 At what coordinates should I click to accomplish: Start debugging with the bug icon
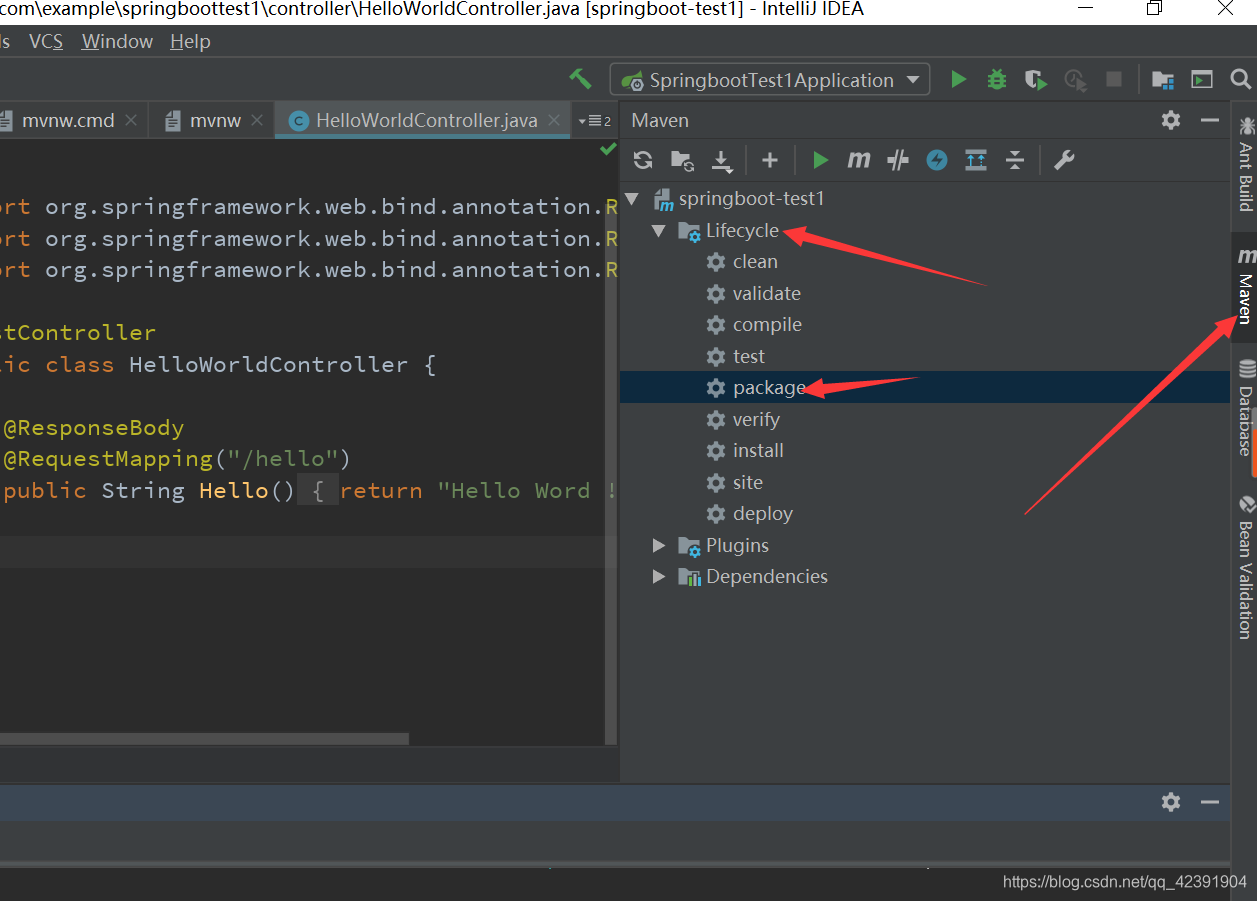pyautogui.click(x=996, y=79)
